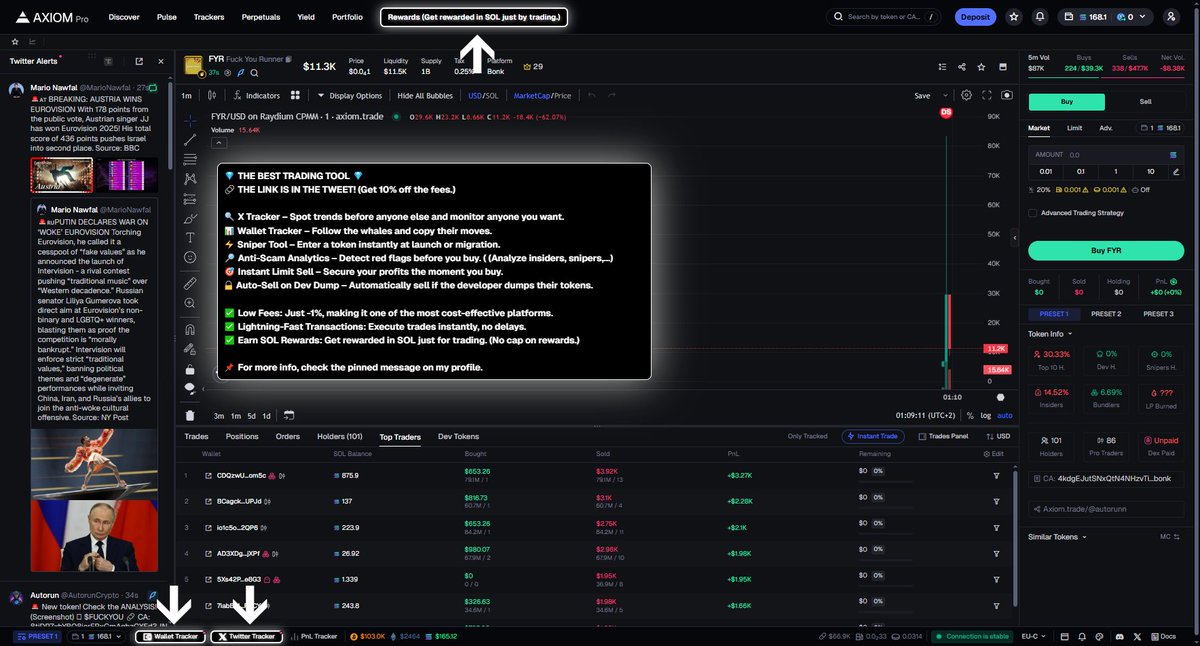The height and width of the screenshot is (646, 1200).
Task: Open date range calendar icon below chart
Action: point(289,415)
